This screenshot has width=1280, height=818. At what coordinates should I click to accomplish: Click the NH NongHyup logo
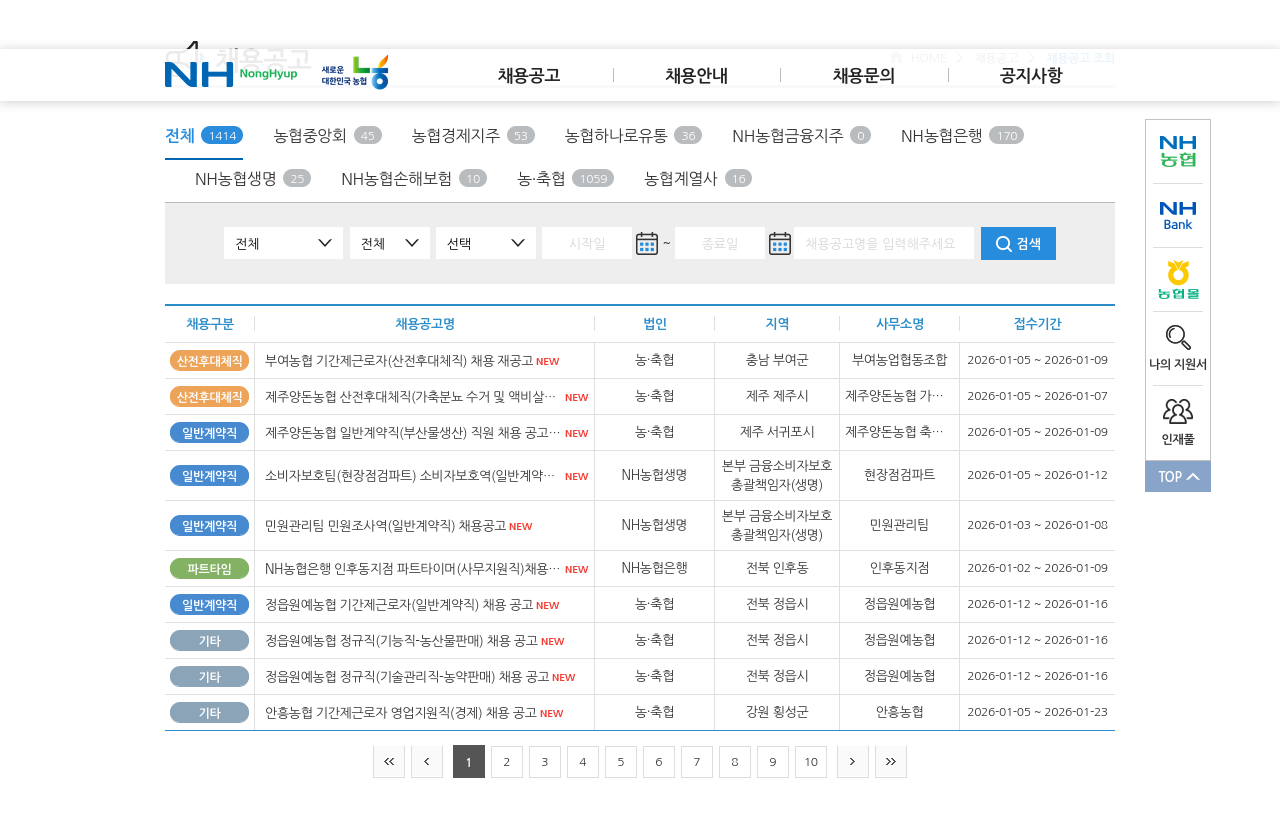[231, 74]
